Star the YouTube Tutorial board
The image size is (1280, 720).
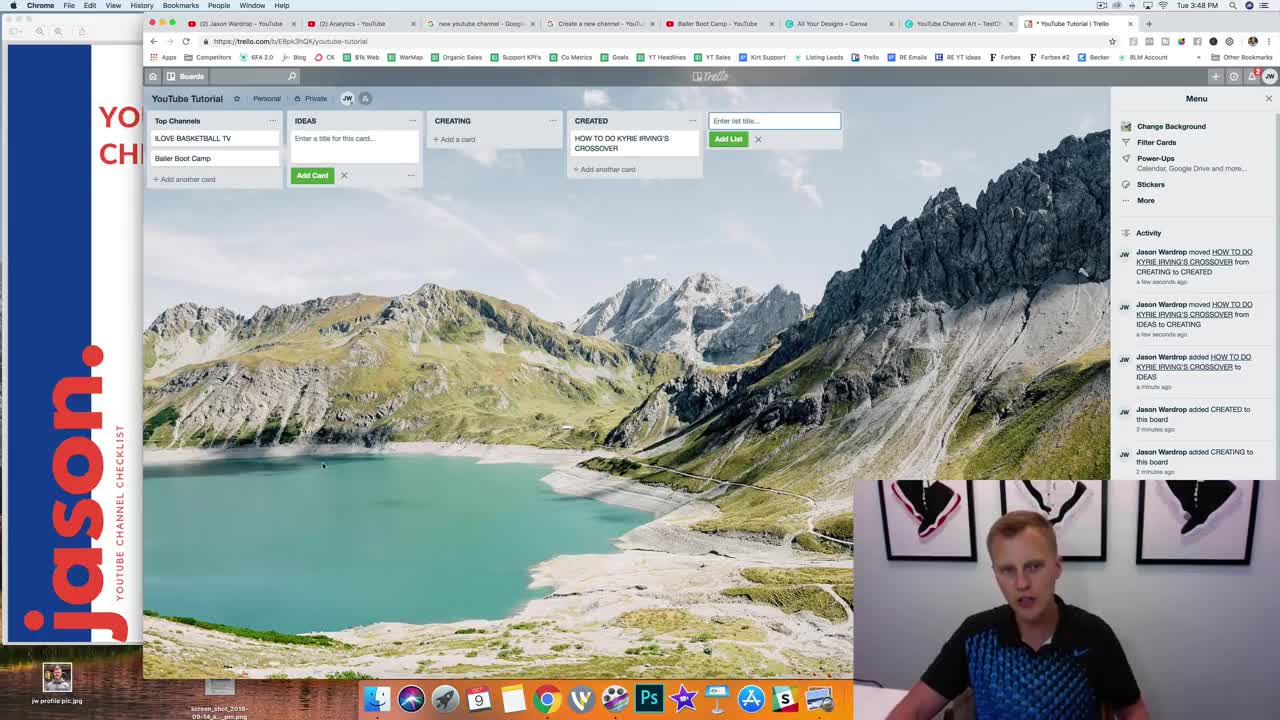[237, 98]
